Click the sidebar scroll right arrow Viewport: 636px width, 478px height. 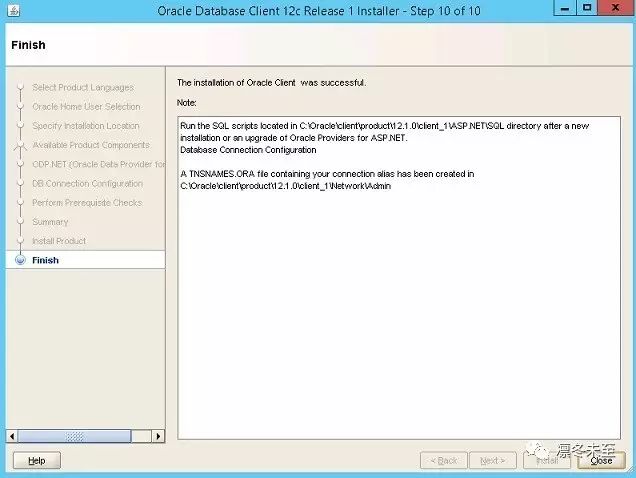158,436
